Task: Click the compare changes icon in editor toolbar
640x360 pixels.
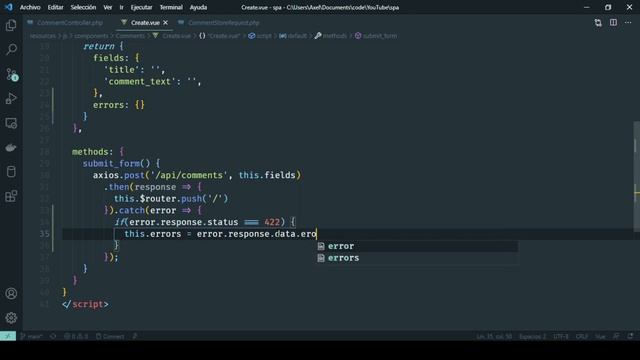Action: 598,23
